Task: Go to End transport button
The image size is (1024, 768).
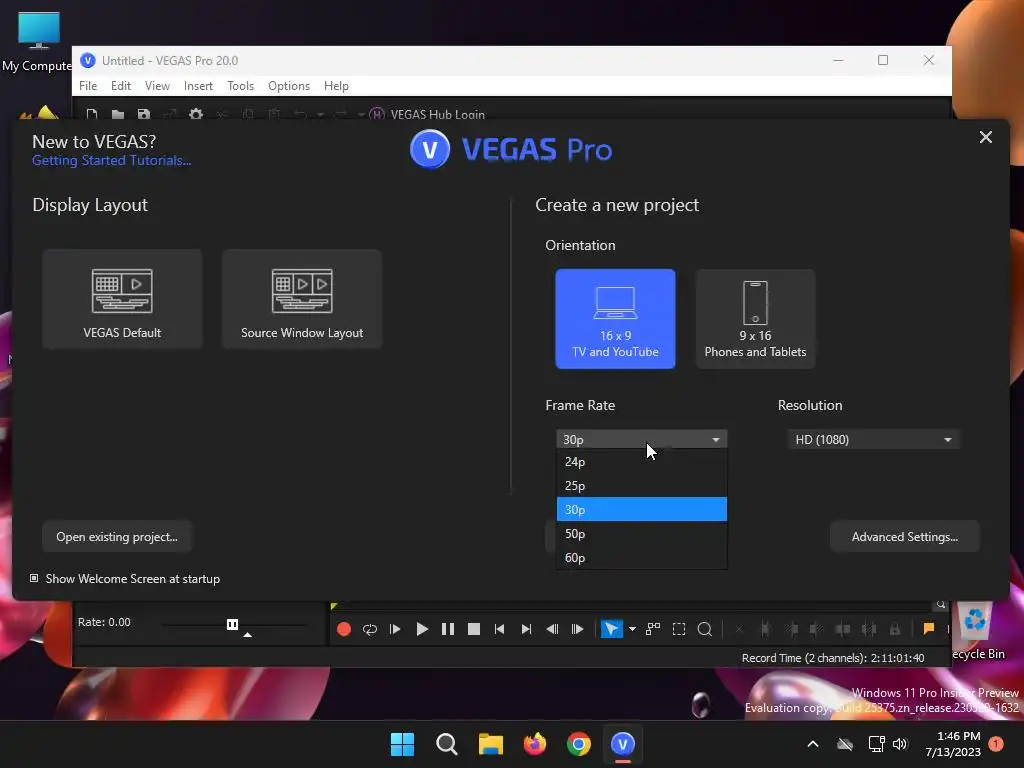Action: tap(526, 629)
